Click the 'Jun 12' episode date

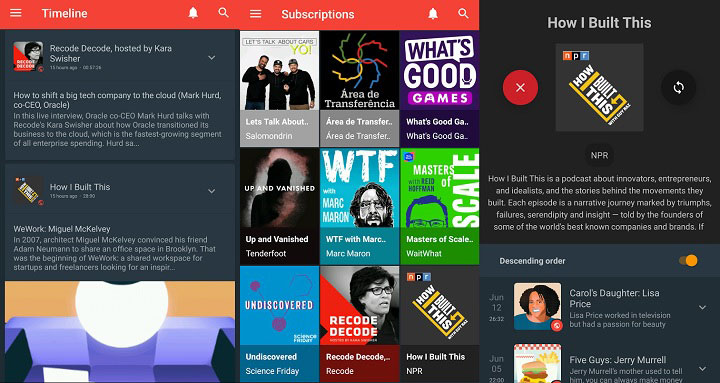pos(496,302)
